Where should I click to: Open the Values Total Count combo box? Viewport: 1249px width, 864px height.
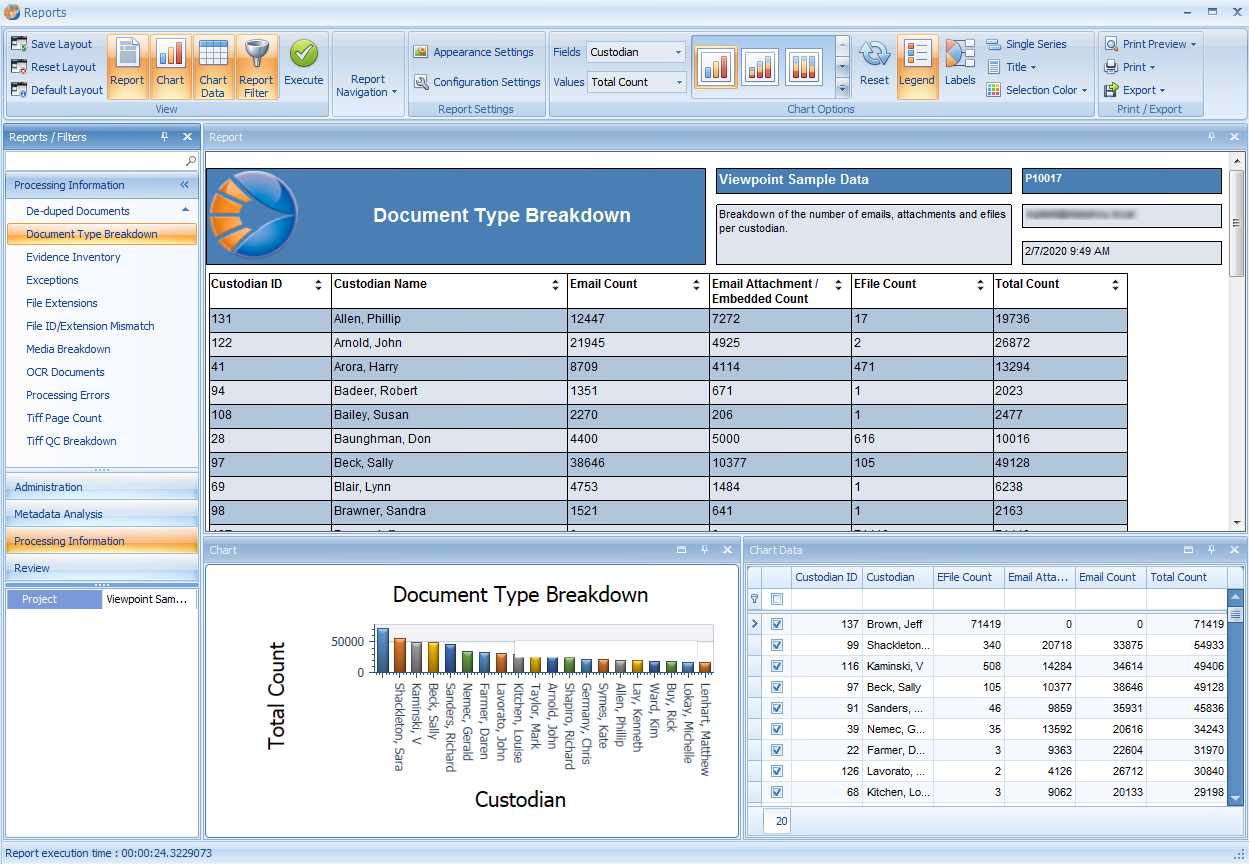636,82
